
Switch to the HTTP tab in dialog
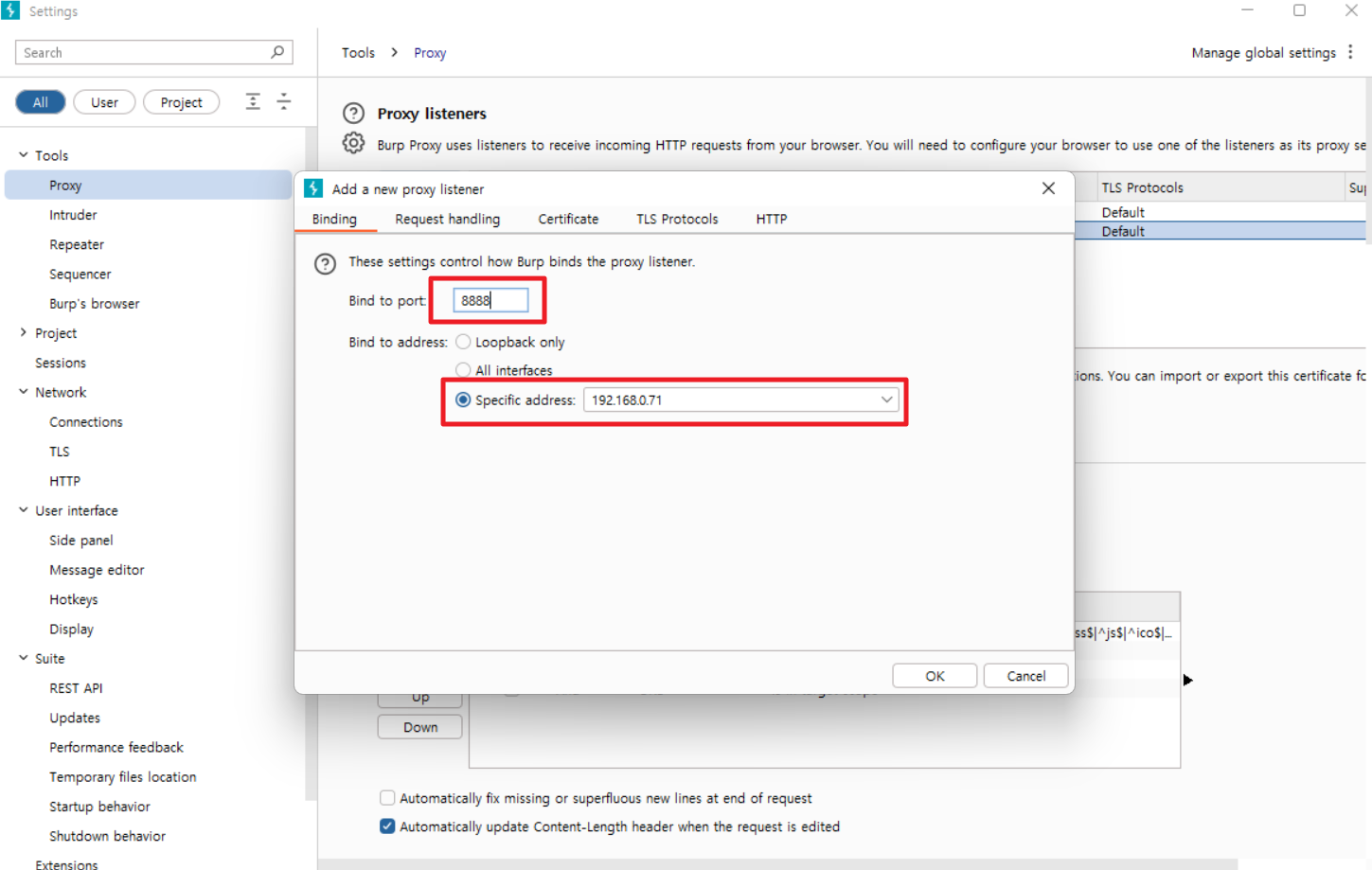coord(772,219)
